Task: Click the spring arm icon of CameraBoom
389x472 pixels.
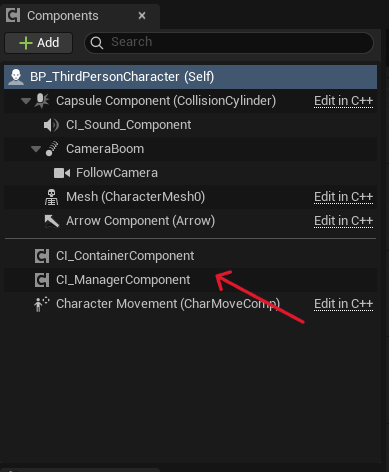Action: 52,149
